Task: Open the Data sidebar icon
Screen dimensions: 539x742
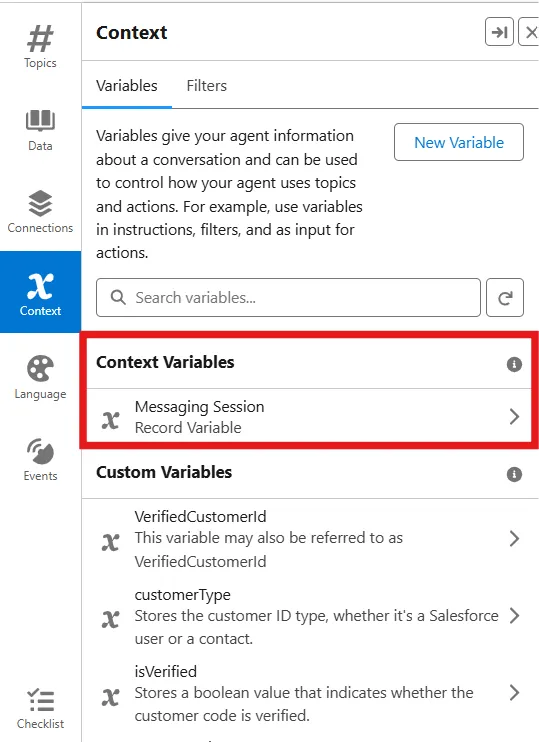Action: [40, 130]
